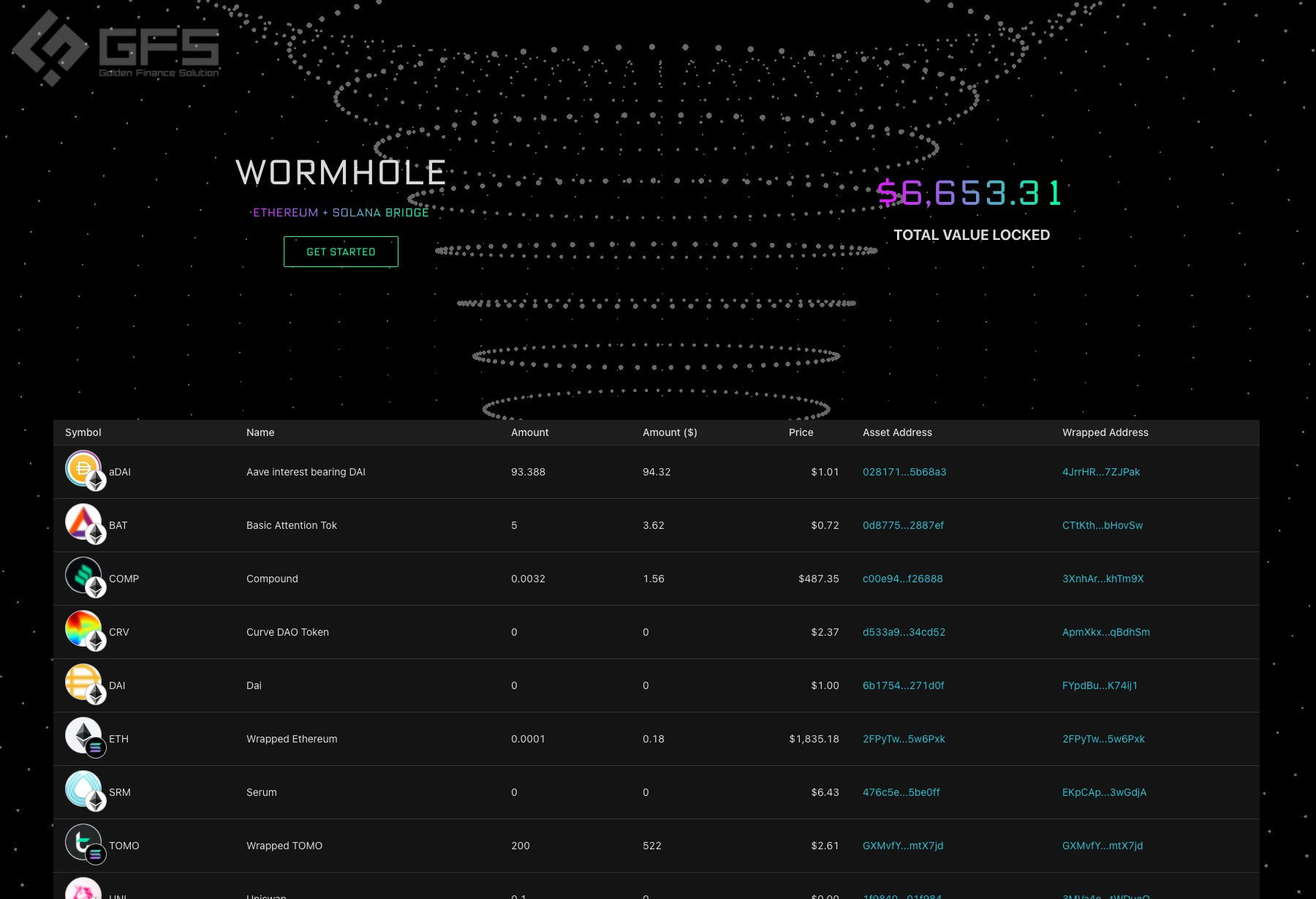The image size is (1316, 899).
Task: Click the TOMO dollar amount 522
Action: [652, 846]
